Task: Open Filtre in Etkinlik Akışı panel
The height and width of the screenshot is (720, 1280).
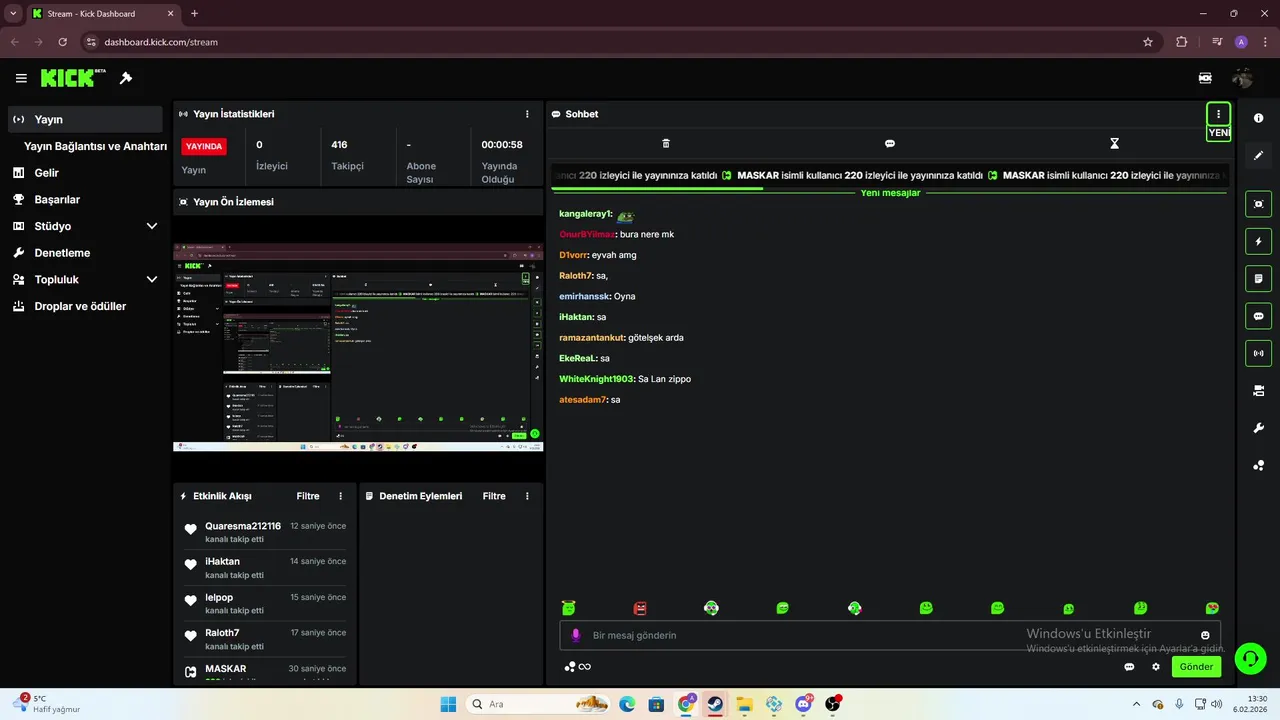Action: point(308,496)
